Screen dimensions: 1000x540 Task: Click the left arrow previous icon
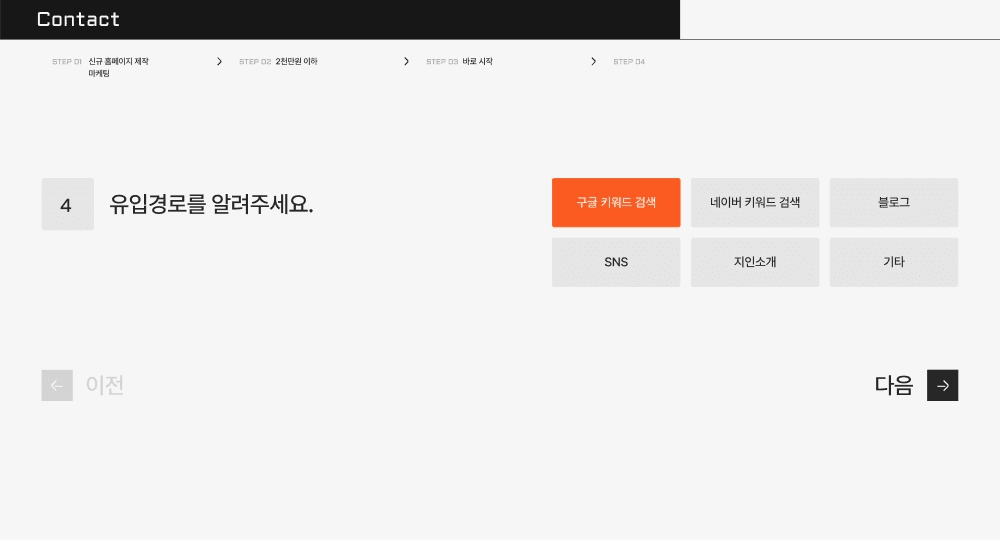point(57,385)
